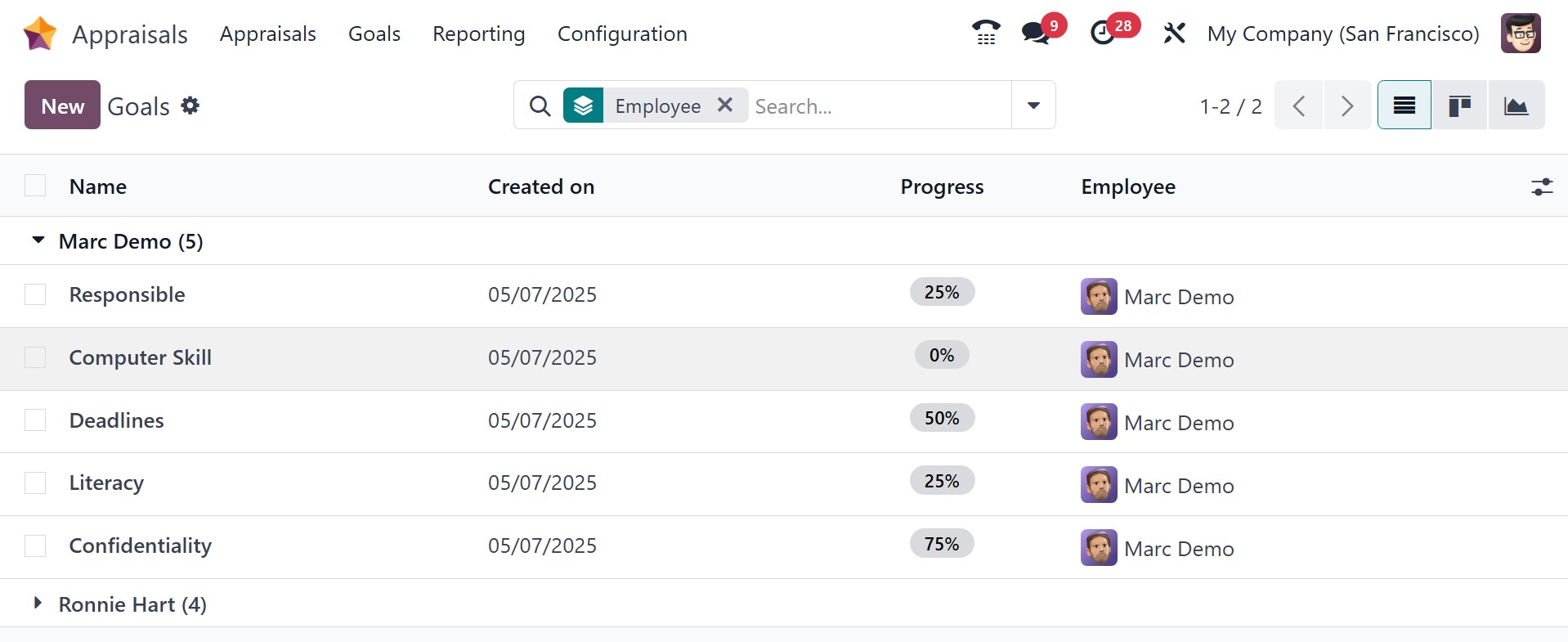Open the chat messages icon

click(x=1036, y=34)
